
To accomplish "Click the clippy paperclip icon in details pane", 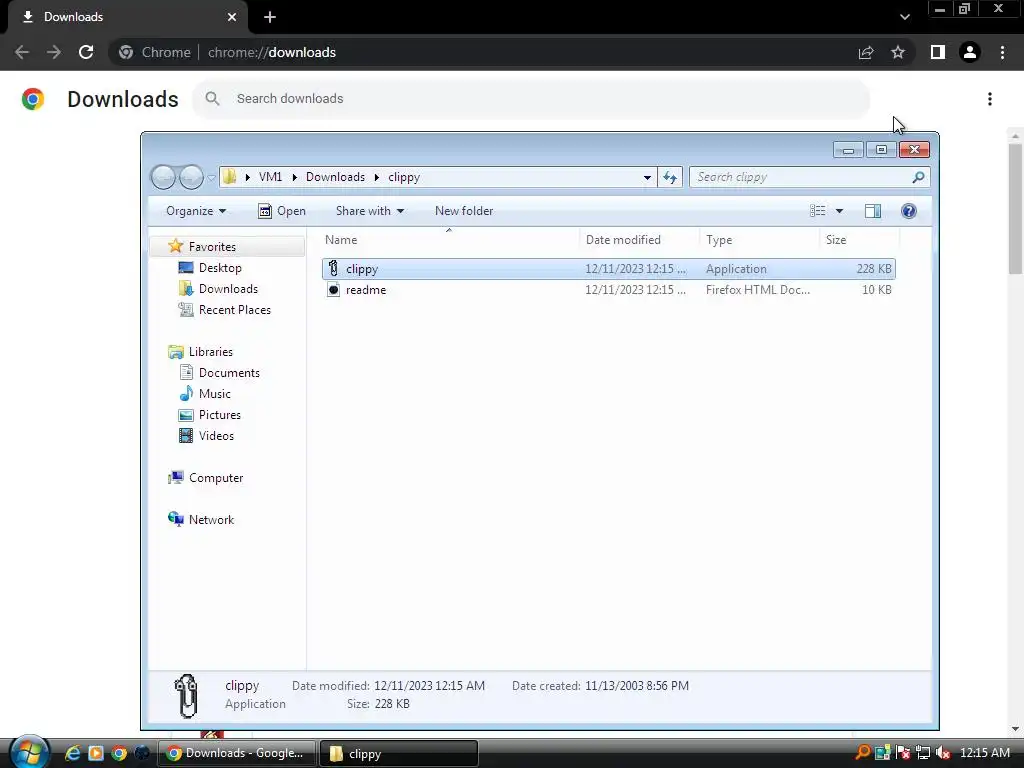I will 186,696.
